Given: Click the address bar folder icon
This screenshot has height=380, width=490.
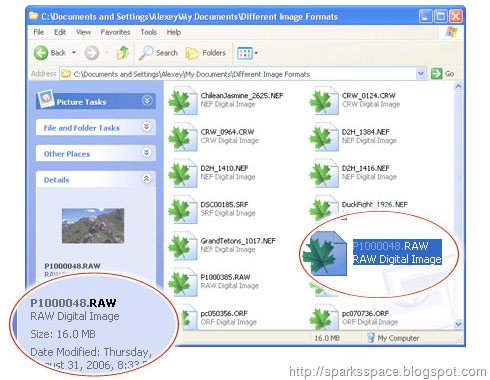Looking at the screenshot, I should point(66,74).
